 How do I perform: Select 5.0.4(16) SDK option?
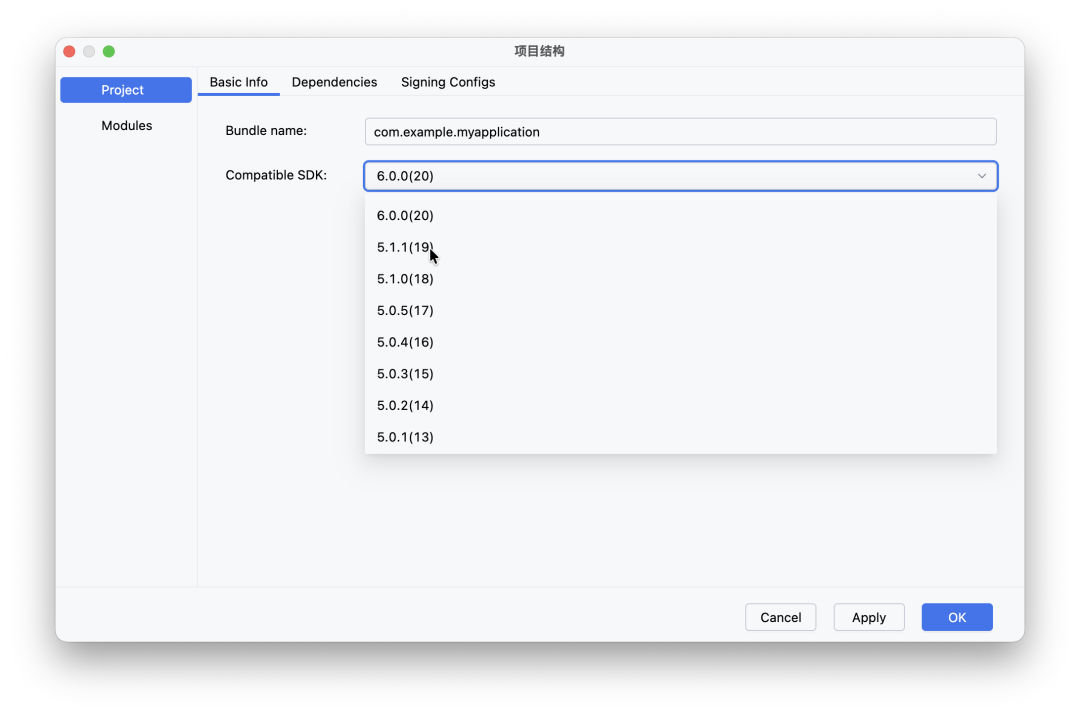pos(680,342)
